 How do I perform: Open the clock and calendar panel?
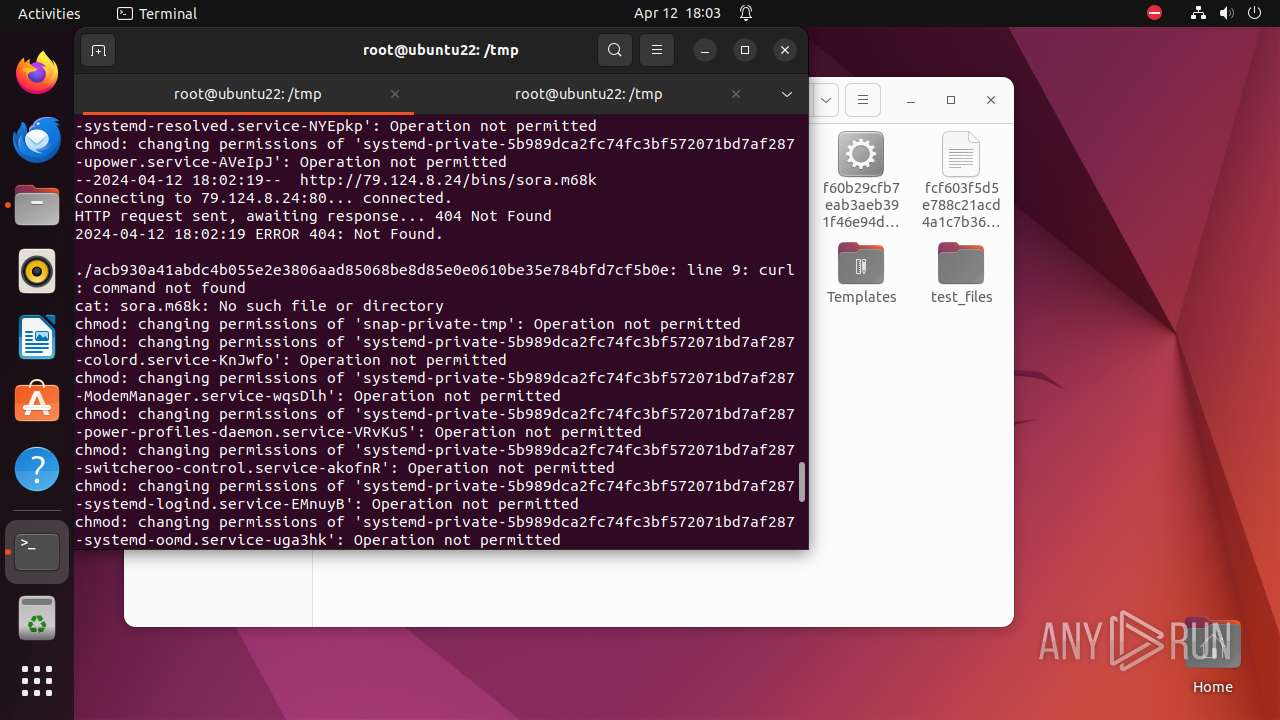click(677, 13)
